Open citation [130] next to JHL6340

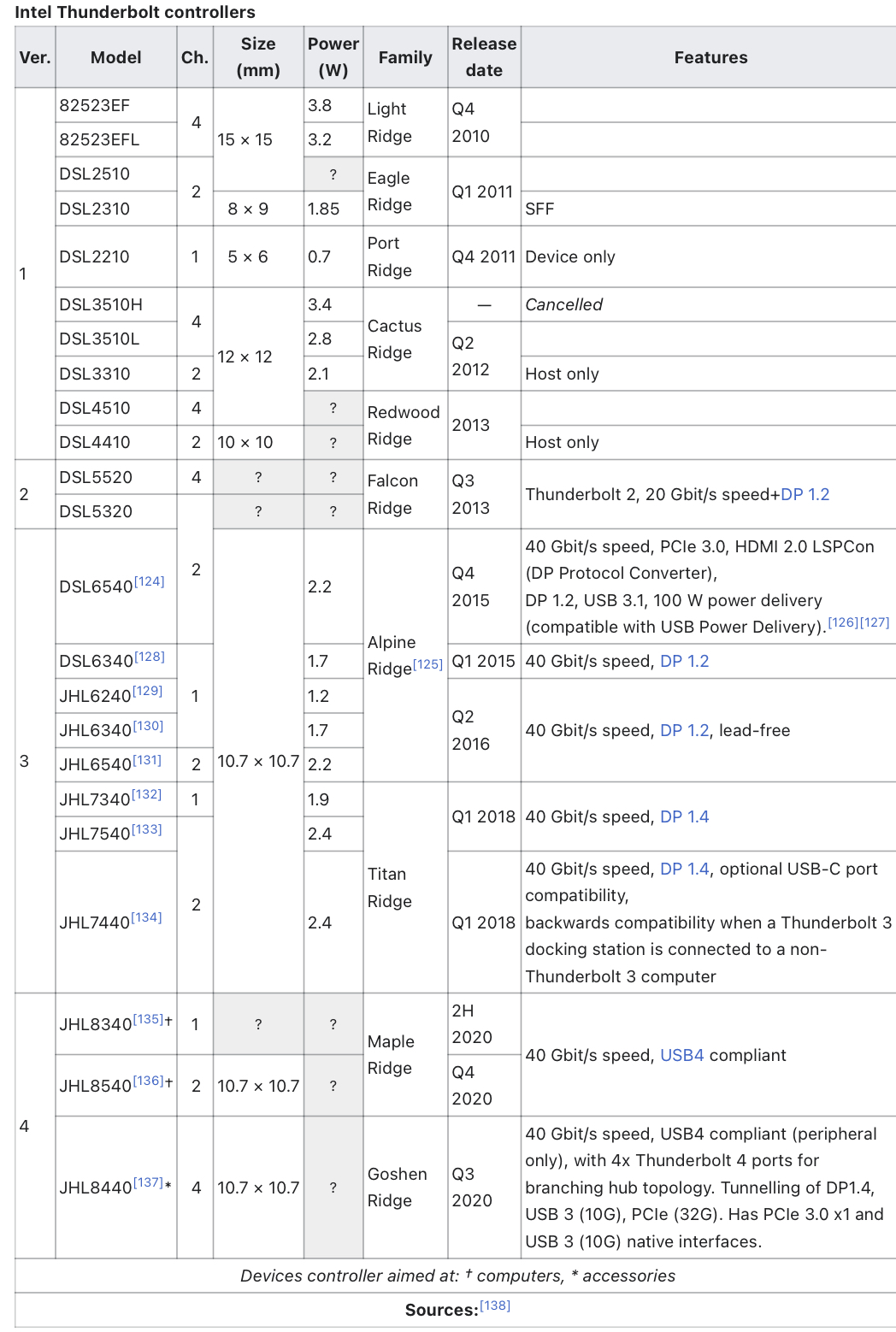[x=148, y=726]
